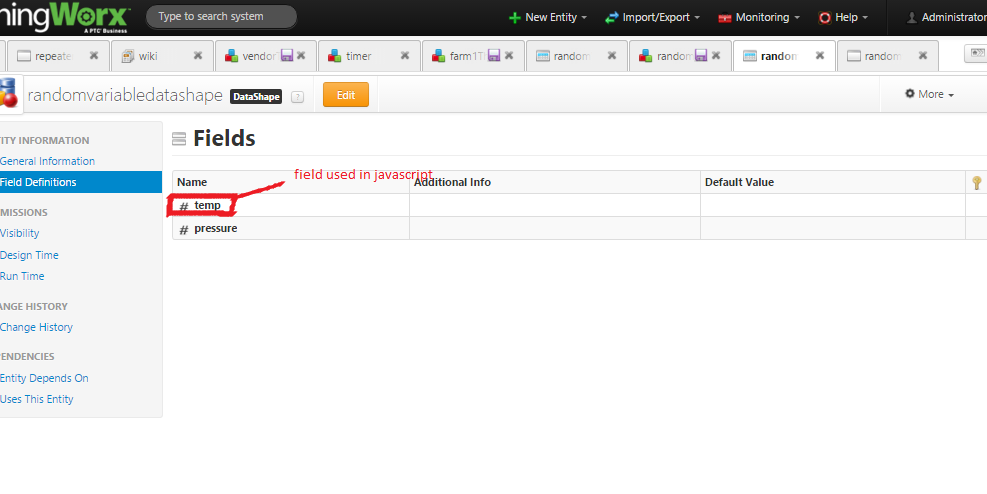Click the orange Edit button

tap(346, 95)
